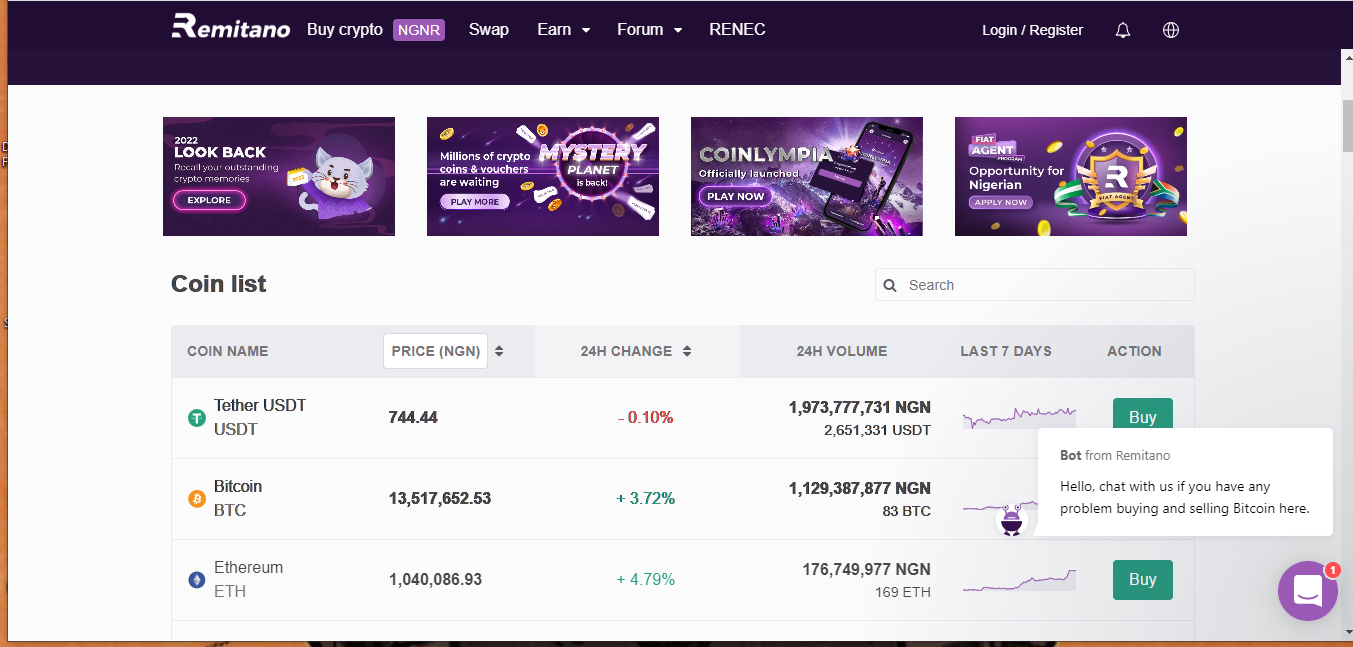1353x647 pixels.
Task: Click the chat unread badge 1
Action: point(1332,570)
